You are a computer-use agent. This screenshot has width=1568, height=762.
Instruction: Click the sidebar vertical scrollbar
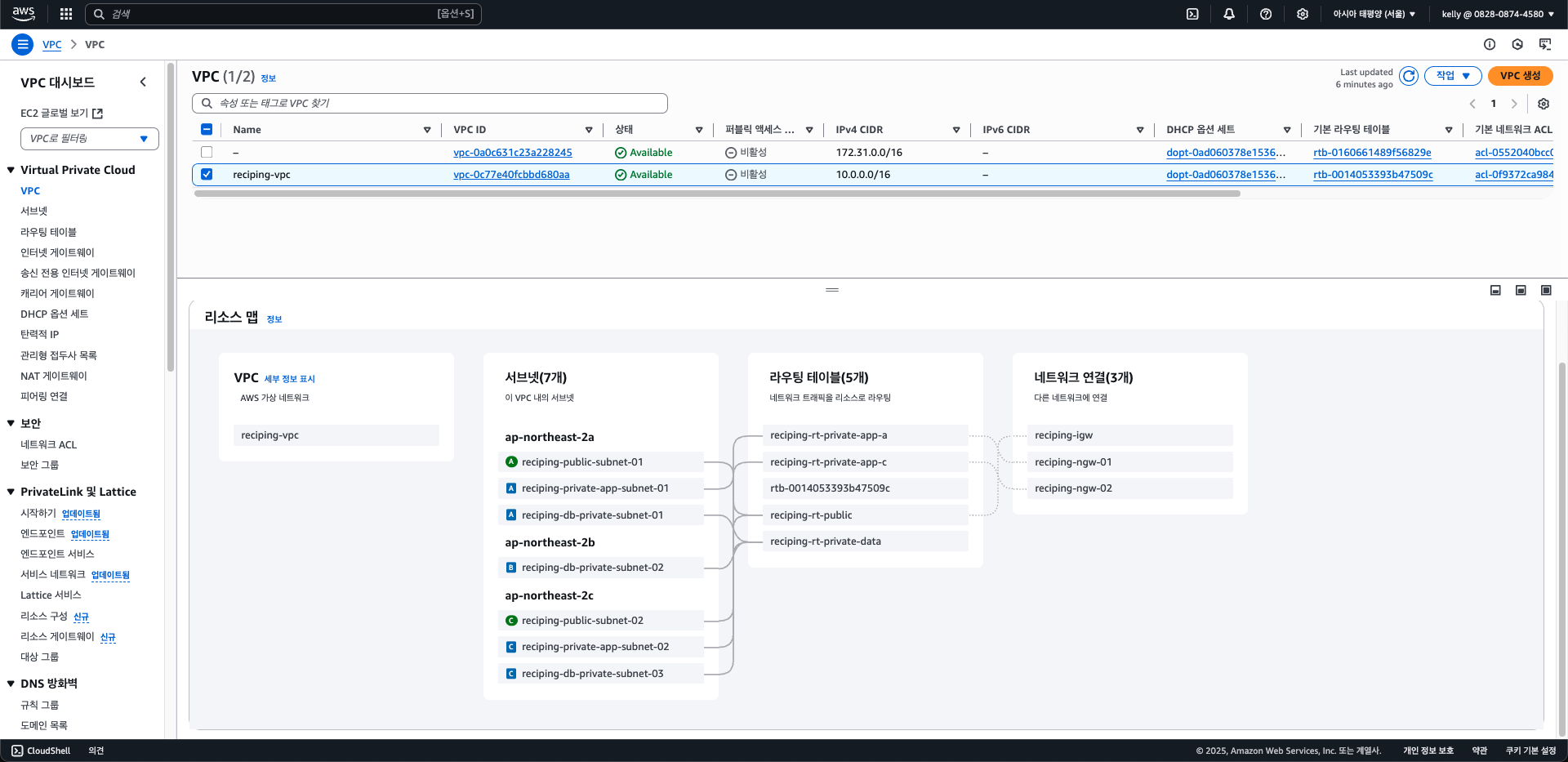171,216
